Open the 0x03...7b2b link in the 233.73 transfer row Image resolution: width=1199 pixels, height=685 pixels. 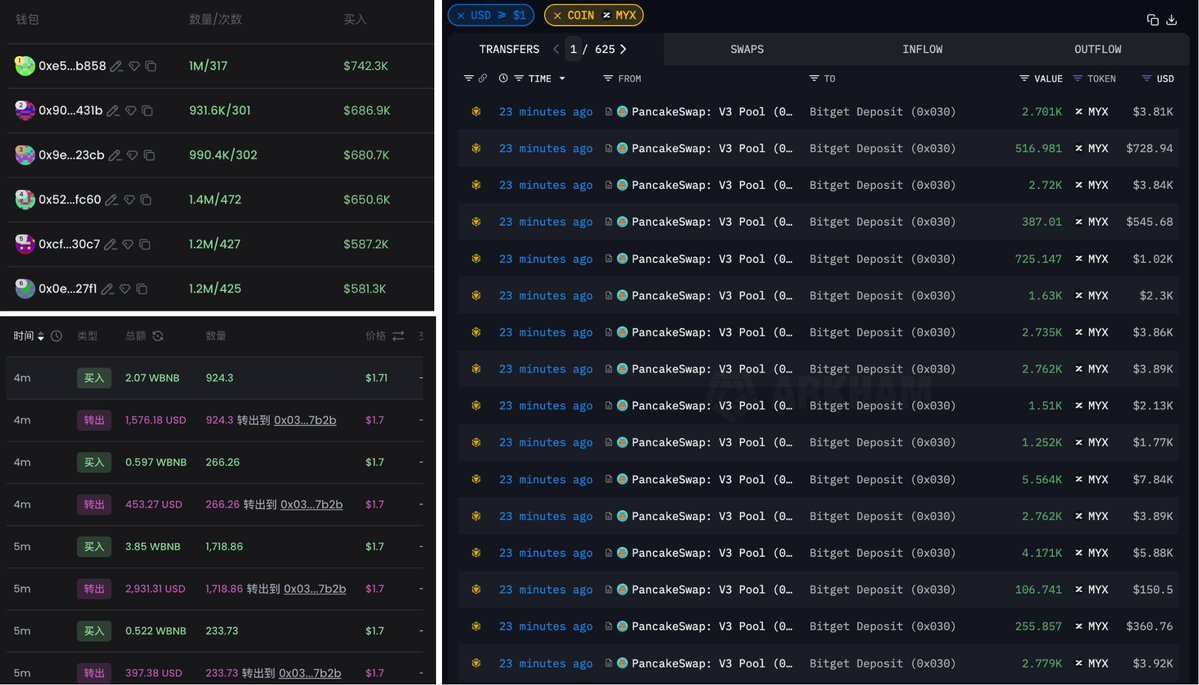tap(310, 673)
